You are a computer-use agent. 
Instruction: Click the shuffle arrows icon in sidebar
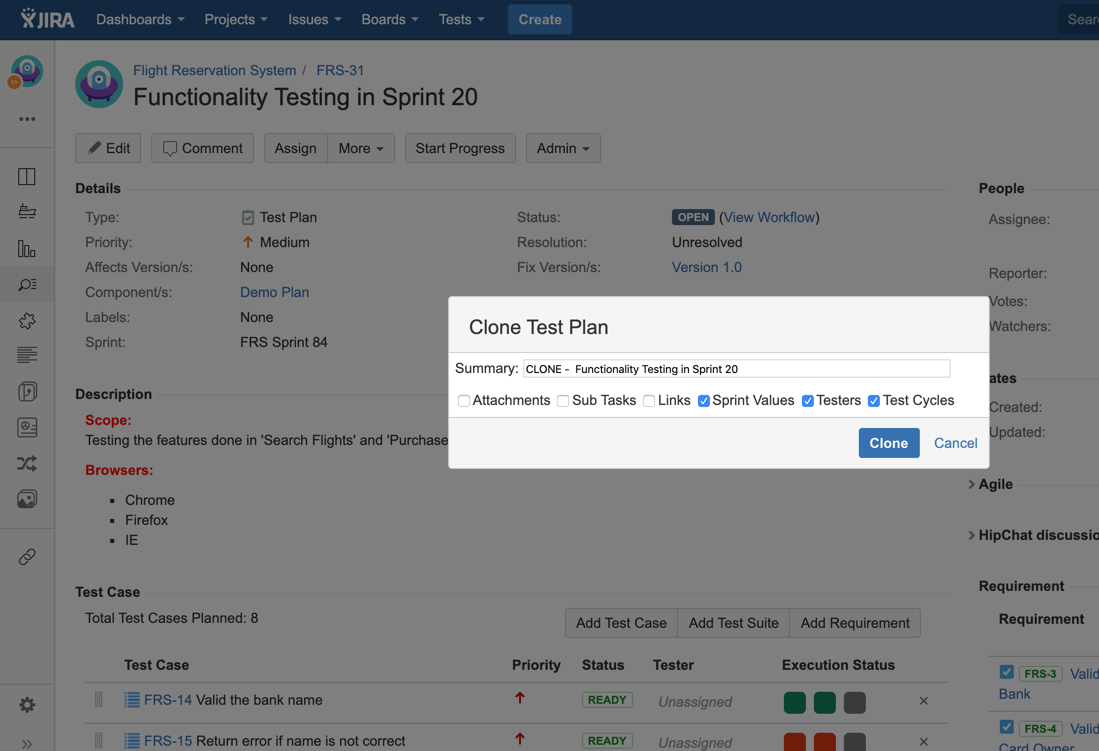pos(27,463)
